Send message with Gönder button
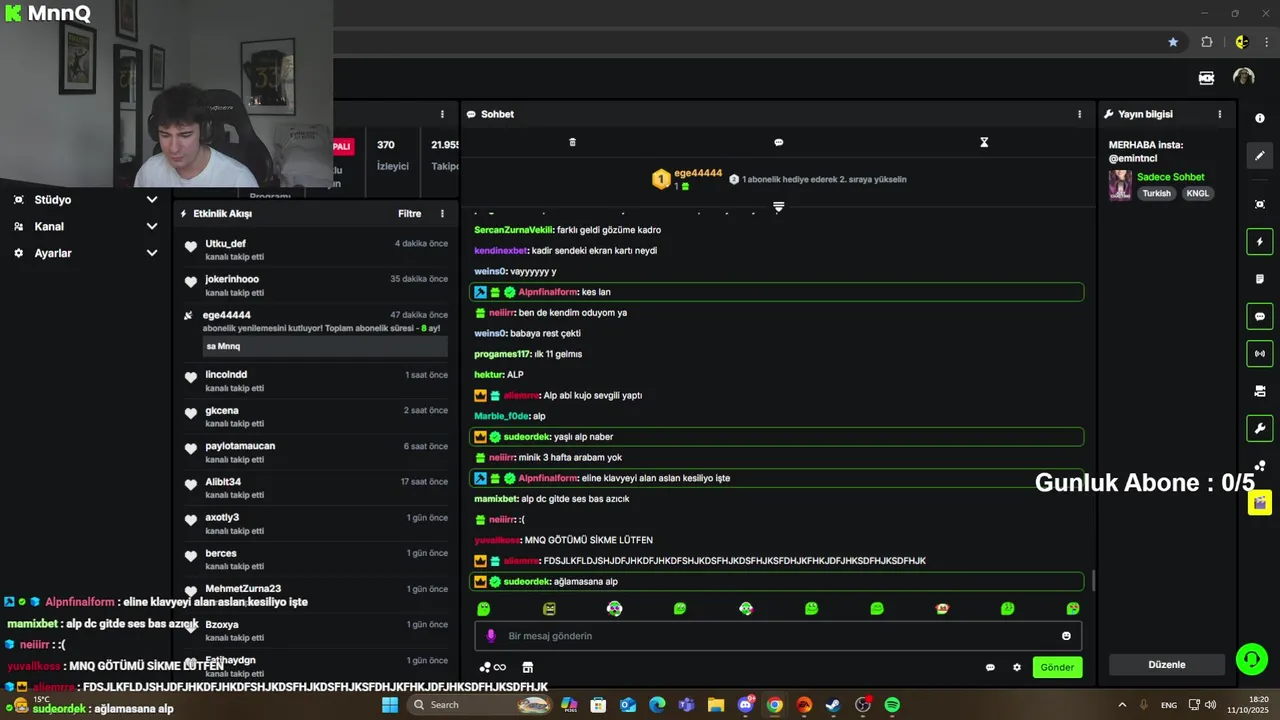The width and height of the screenshot is (1280, 720). pyautogui.click(x=1057, y=667)
